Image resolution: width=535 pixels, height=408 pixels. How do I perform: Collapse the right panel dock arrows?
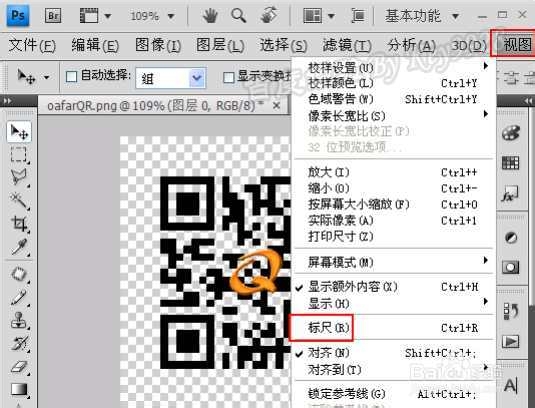[528, 101]
